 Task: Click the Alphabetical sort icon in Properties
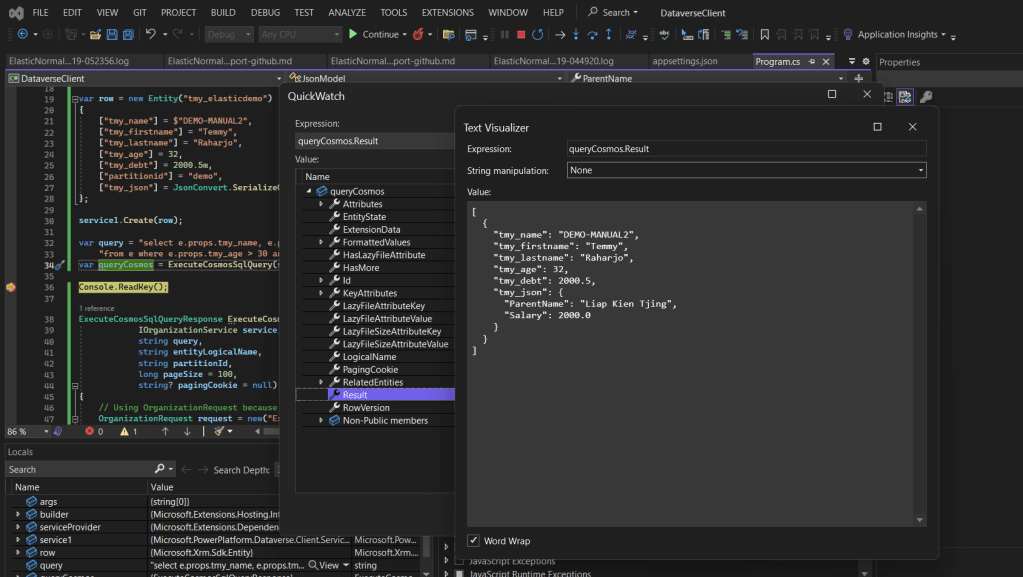(x=904, y=97)
